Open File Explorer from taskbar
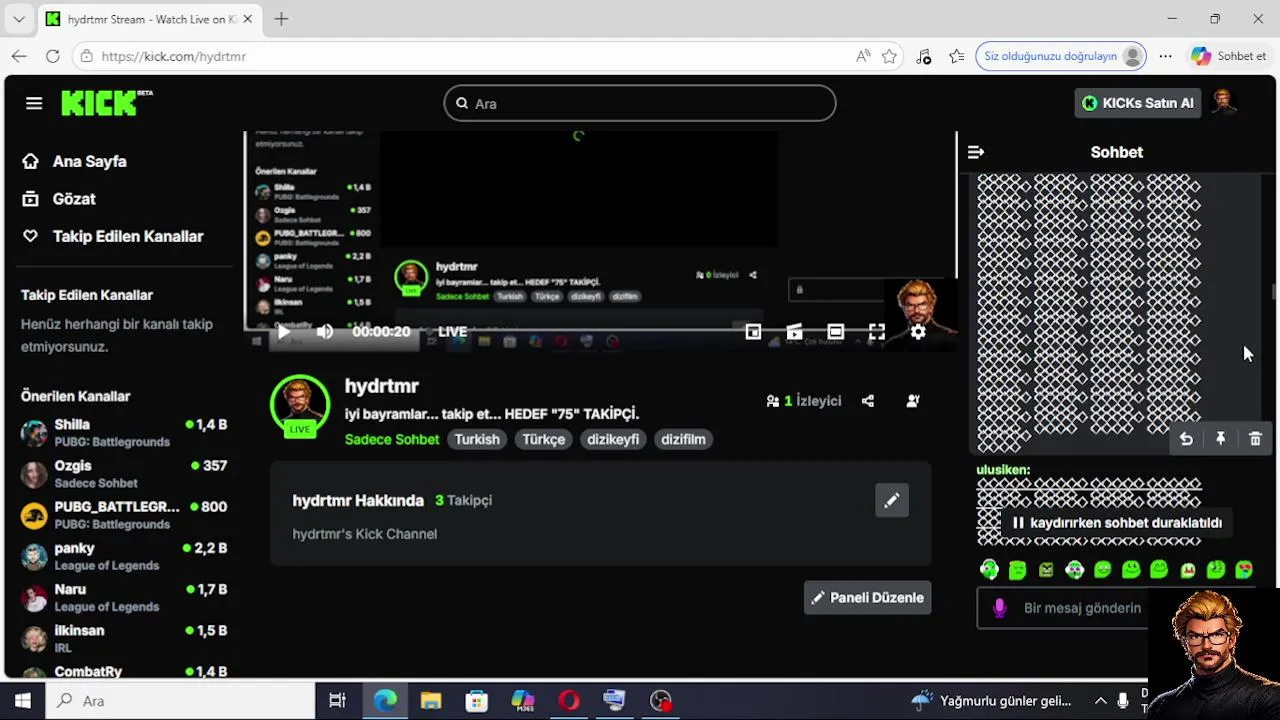 tap(430, 701)
